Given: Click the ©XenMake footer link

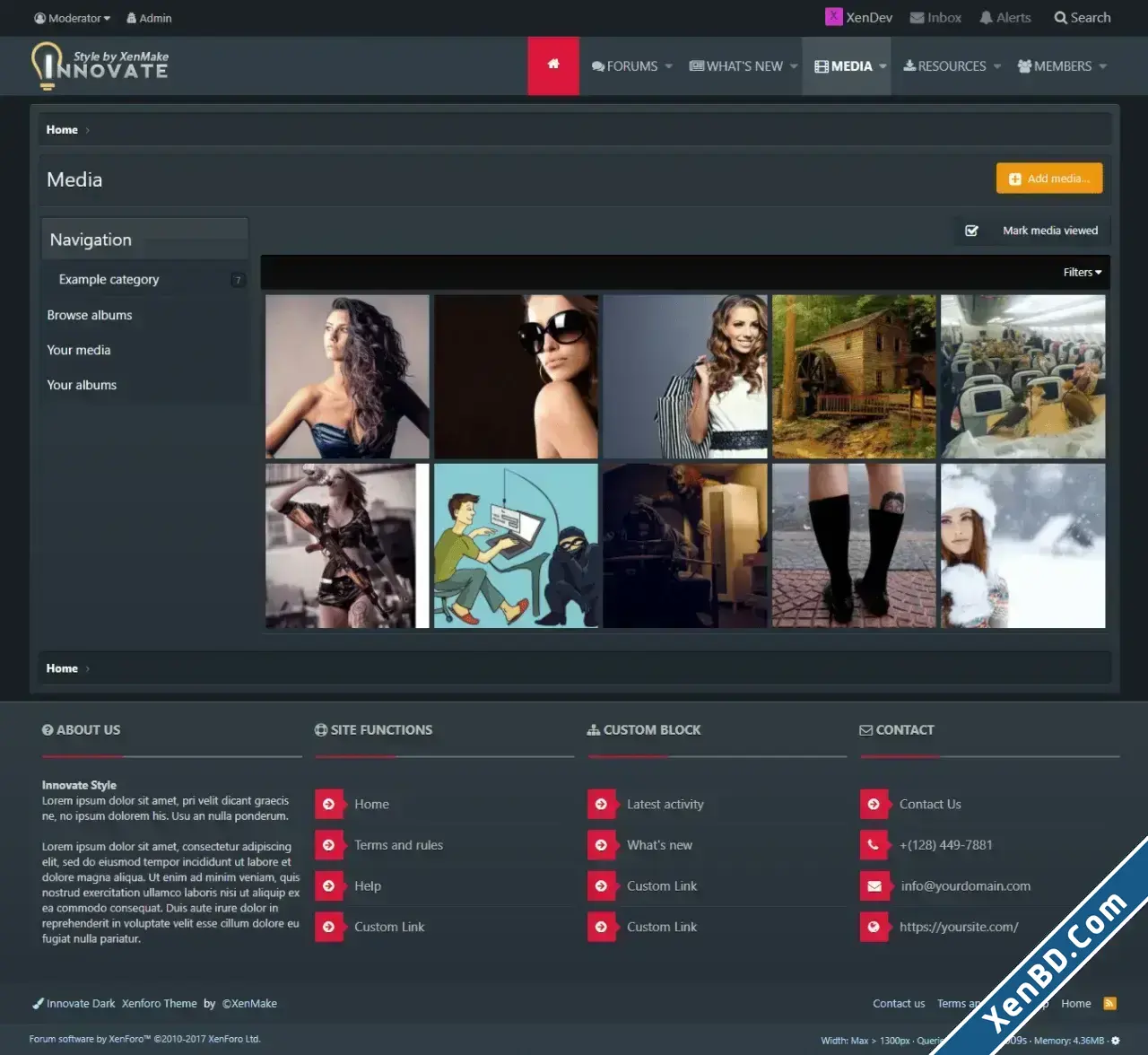Looking at the screenshot, I should [x=249, y=1004].
